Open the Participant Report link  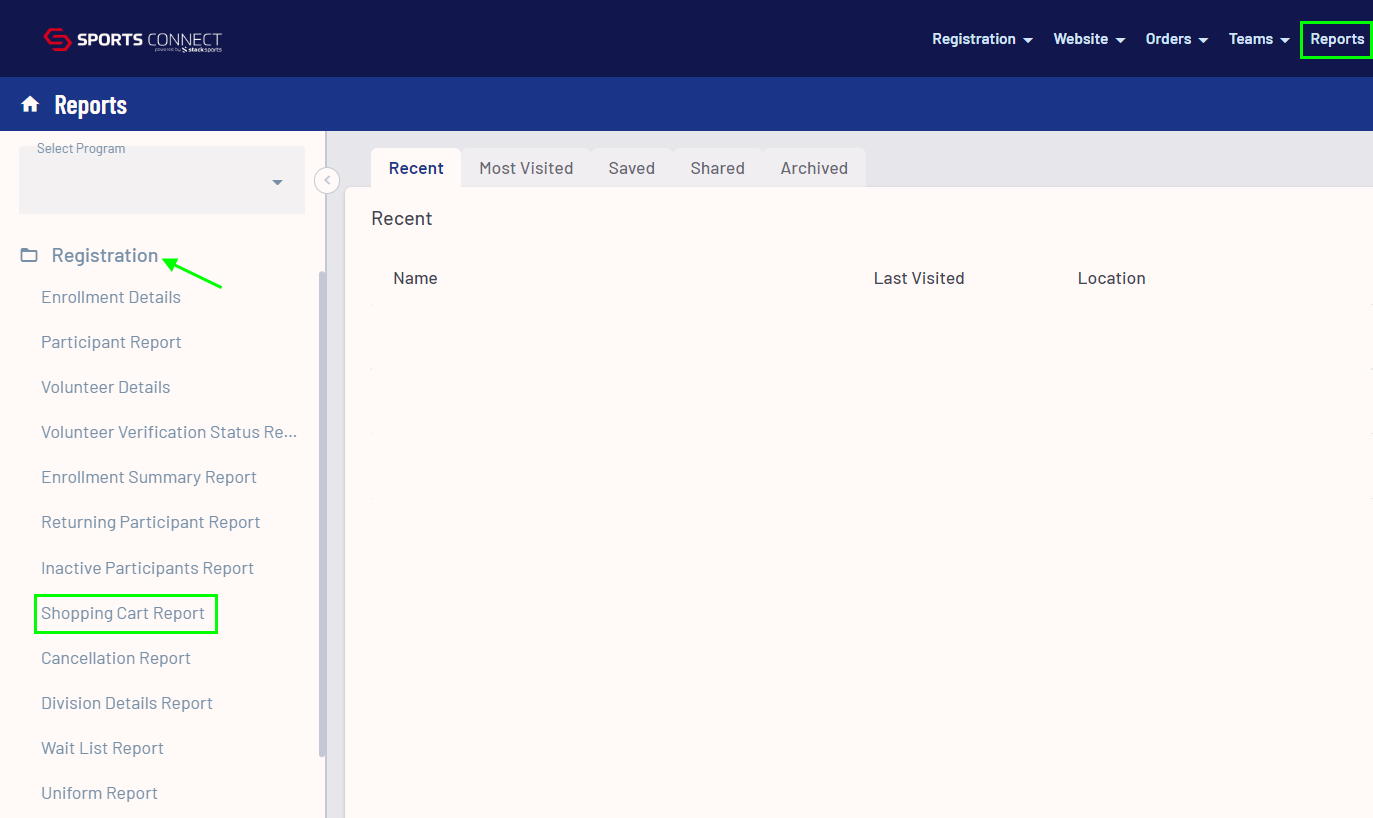click(111, 342)
